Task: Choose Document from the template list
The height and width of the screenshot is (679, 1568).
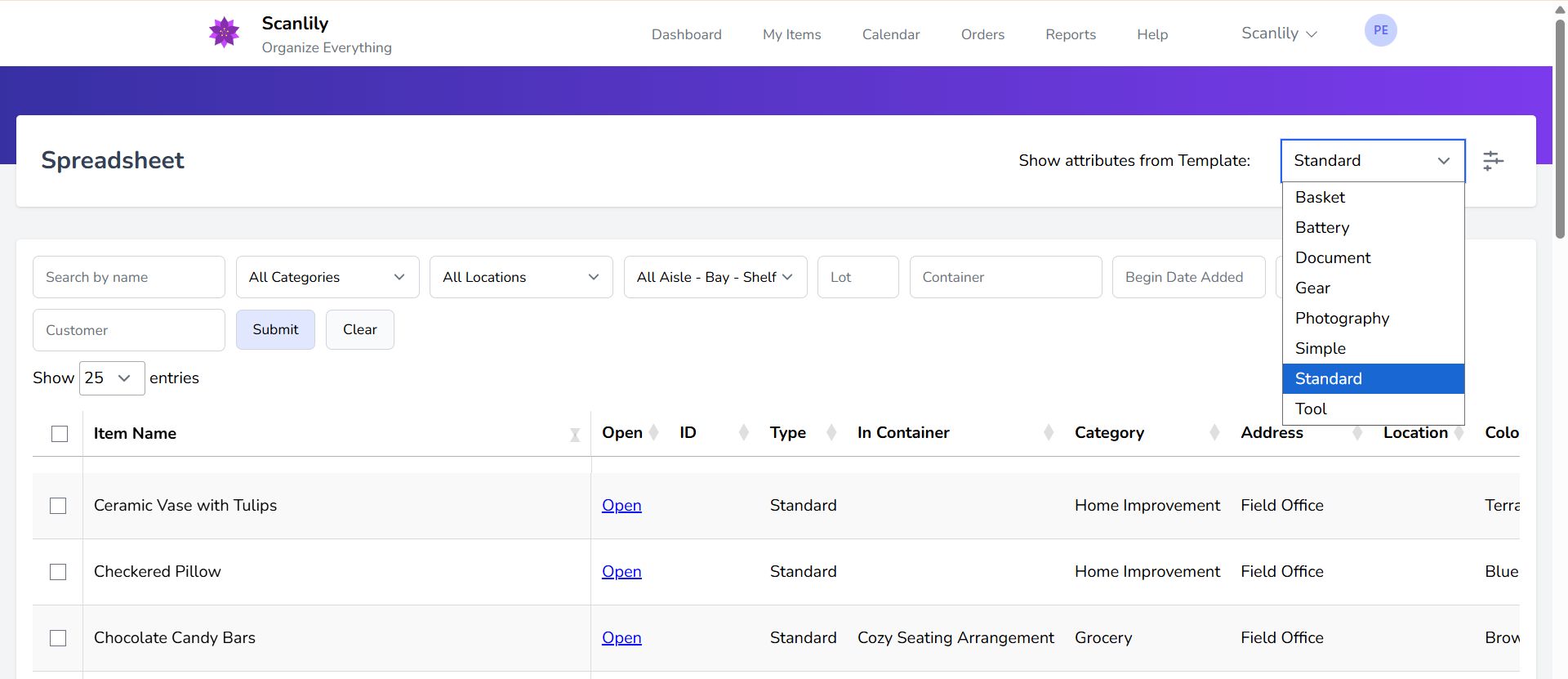Action: 1374,258
